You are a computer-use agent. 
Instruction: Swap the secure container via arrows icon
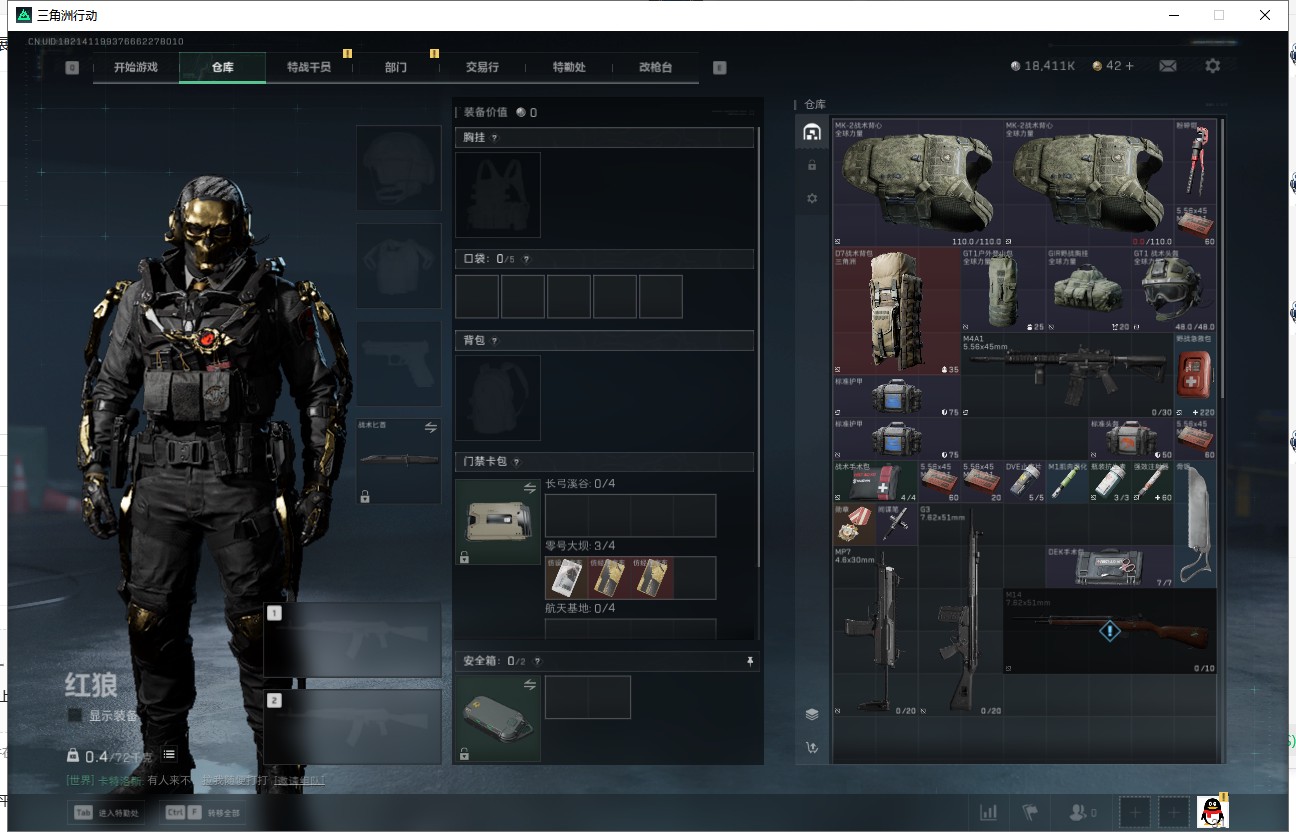(530, 685)
